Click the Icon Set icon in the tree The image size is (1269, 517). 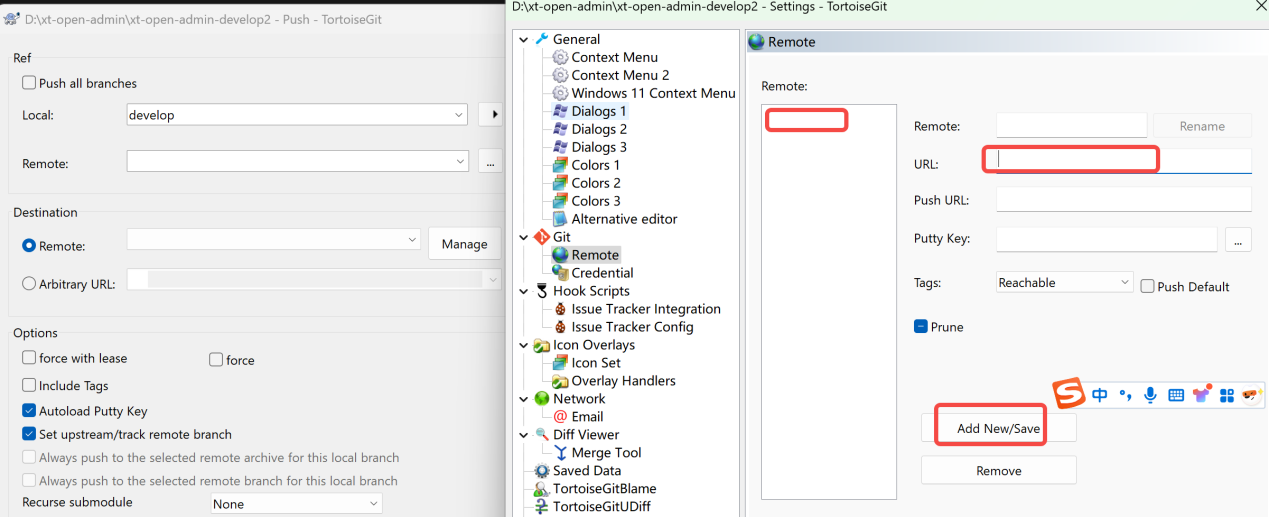(560, 363)
